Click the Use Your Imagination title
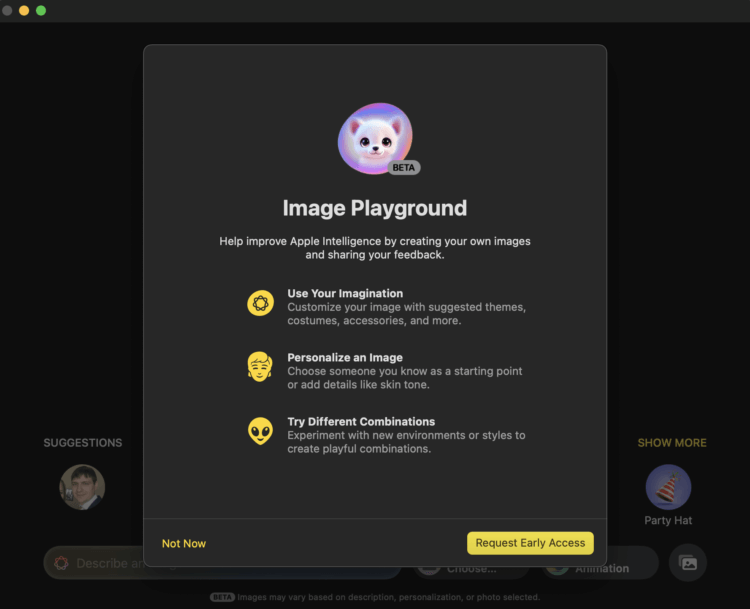This screenshot has height=609, width=750. pyautogui.click(x=345, y=293)
